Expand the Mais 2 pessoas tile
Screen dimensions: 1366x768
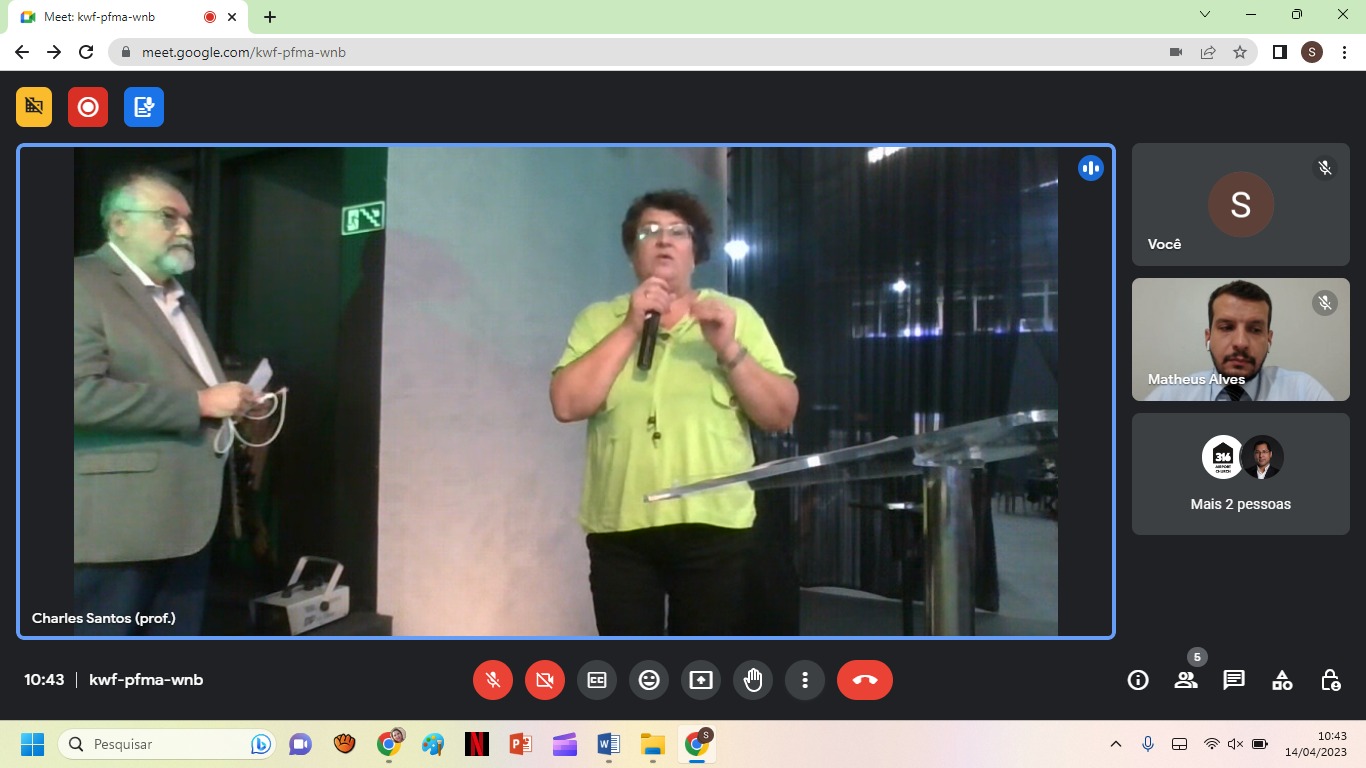(x=1240, y=474)
